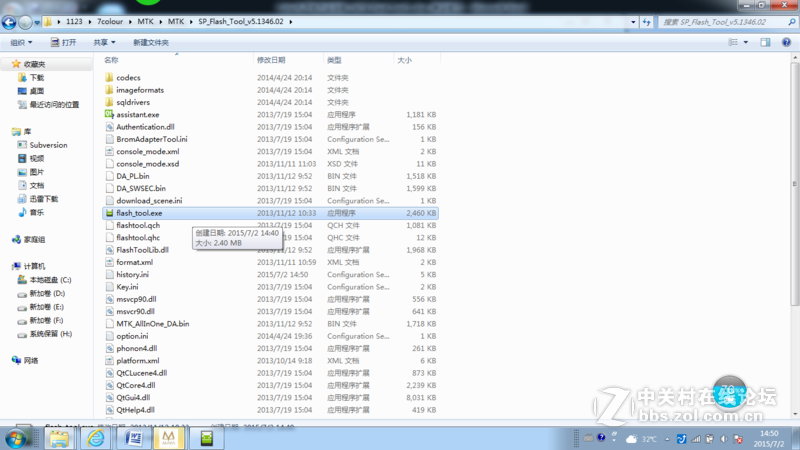Click the Back navigation arrow
800x450 pixels.
click(x=9, y=22)
